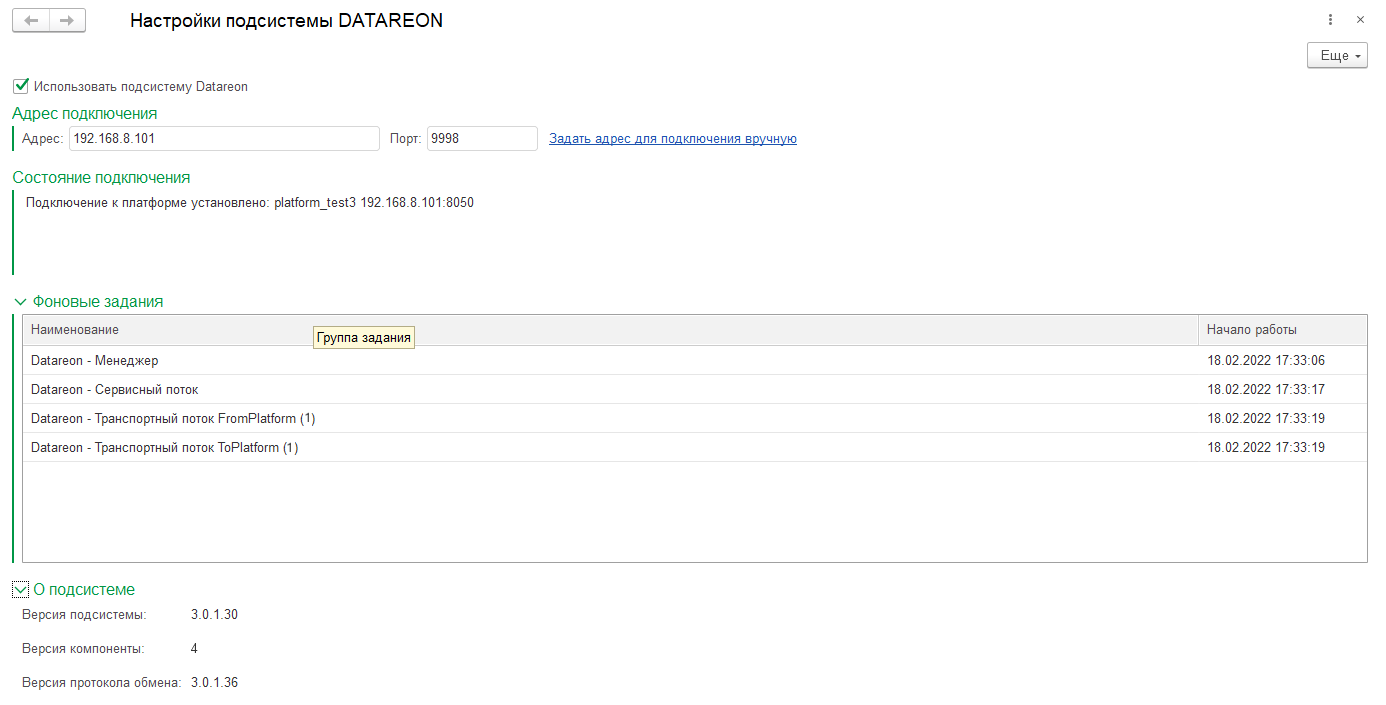Select Транспортный поток FromPlatform (1) row
This screenshot has height=705, width=1386.
pyautogui.click(x=173, y=419)
